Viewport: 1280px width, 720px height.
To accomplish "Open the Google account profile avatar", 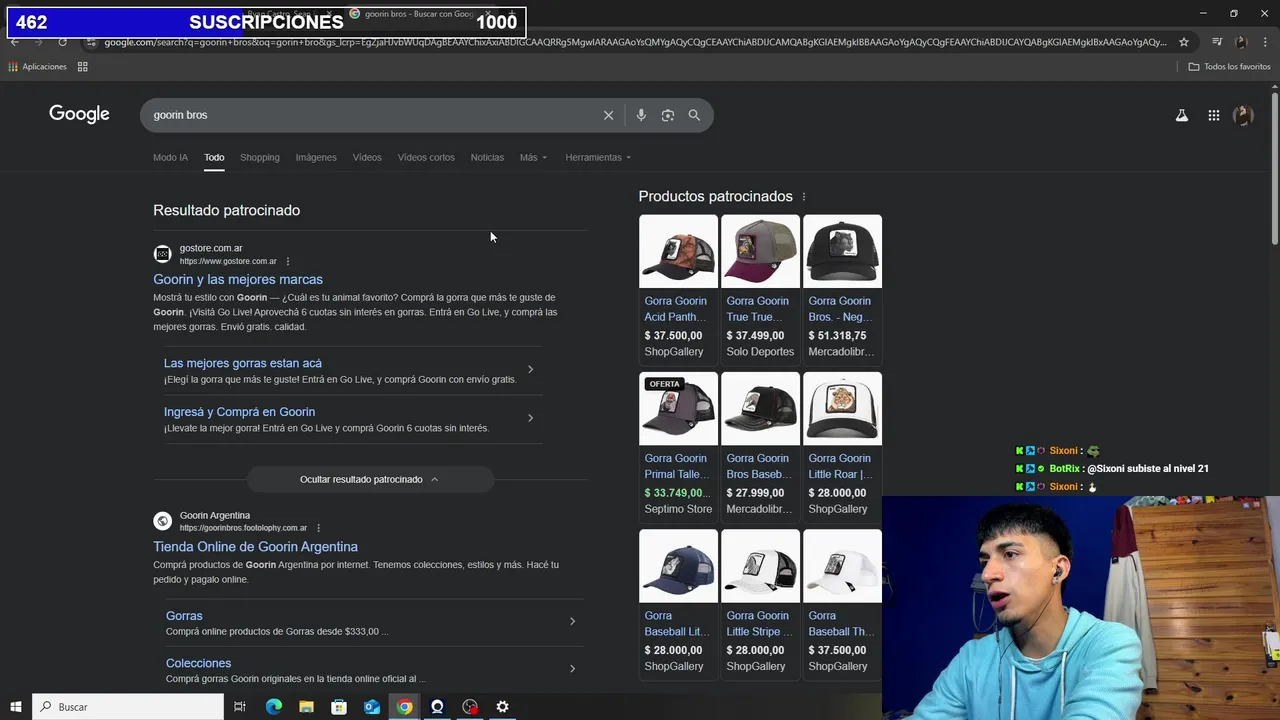I will click(1243, 115).
